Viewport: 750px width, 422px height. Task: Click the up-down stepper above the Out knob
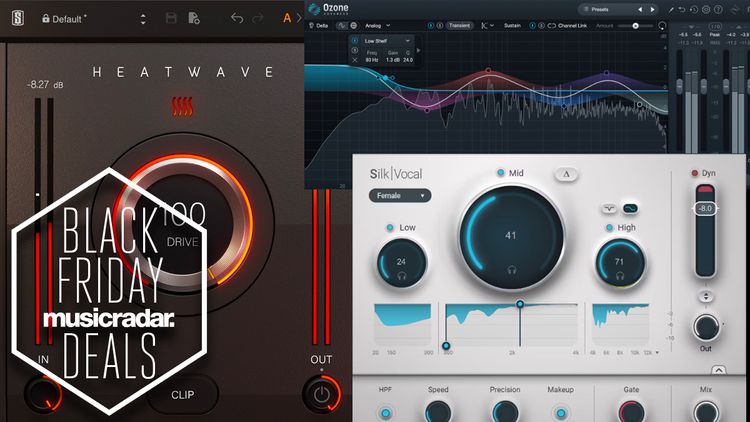[x=706, y=297]
